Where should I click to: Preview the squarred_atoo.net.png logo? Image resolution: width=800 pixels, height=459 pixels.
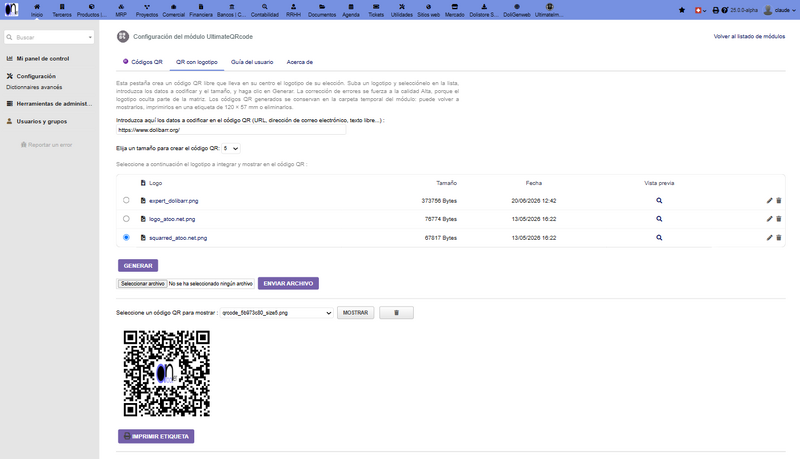tap(659, 238)
